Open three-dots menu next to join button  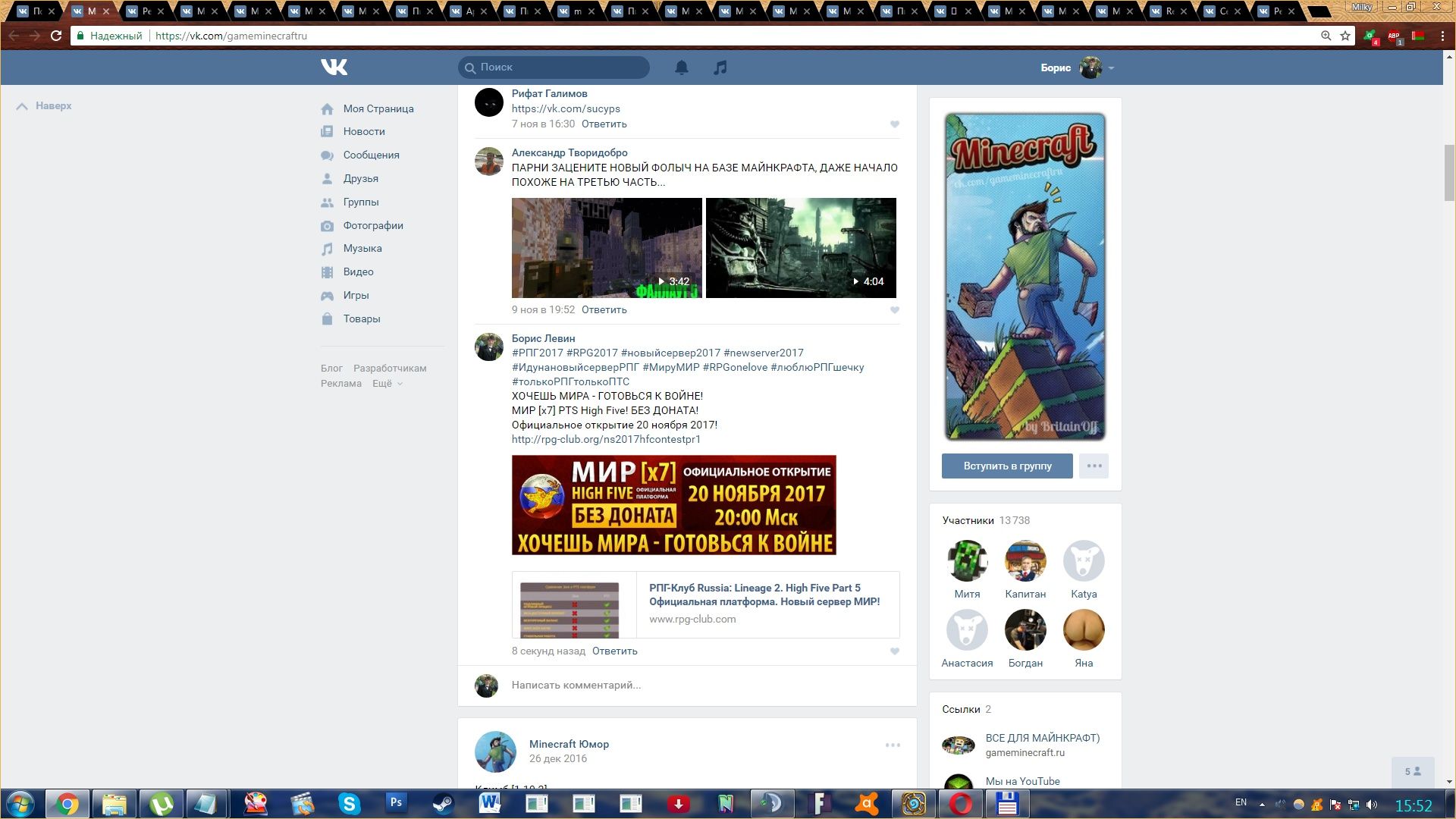tap(1094, 466)
